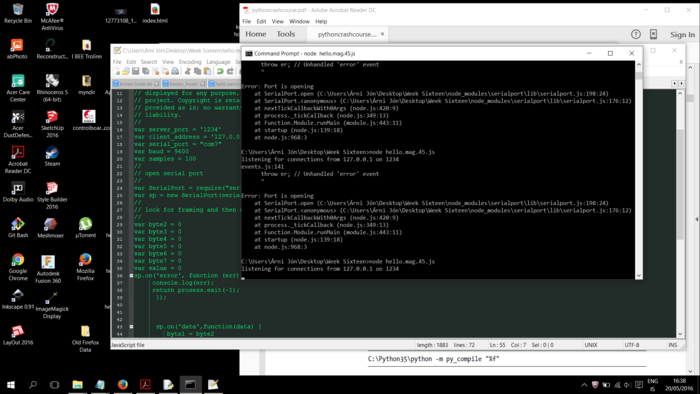The width and height of the screenshot is (700, 394).
Task: Click the Copy icon in Notepad++ toolbar
Action: tap(197, 71)
